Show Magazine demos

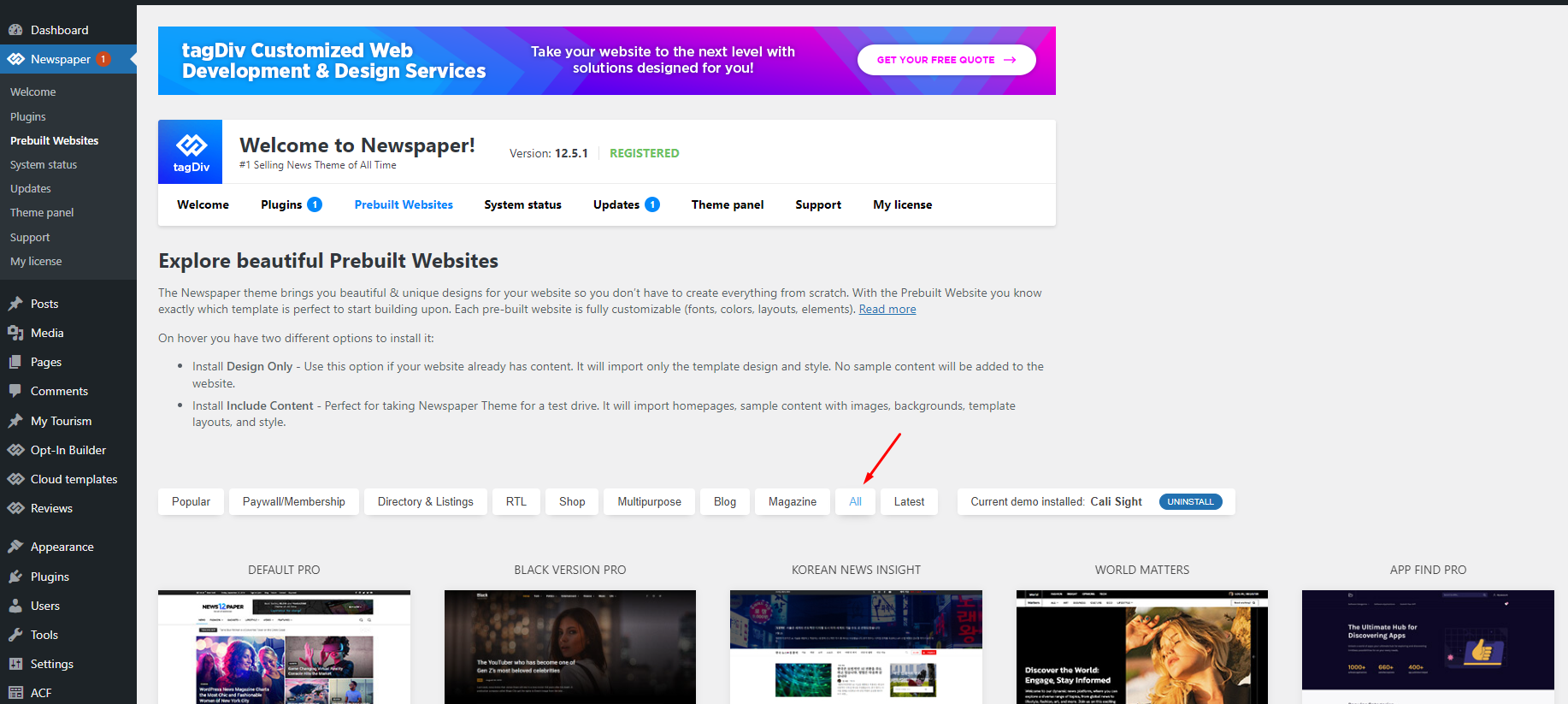click(x=793, y=501)
